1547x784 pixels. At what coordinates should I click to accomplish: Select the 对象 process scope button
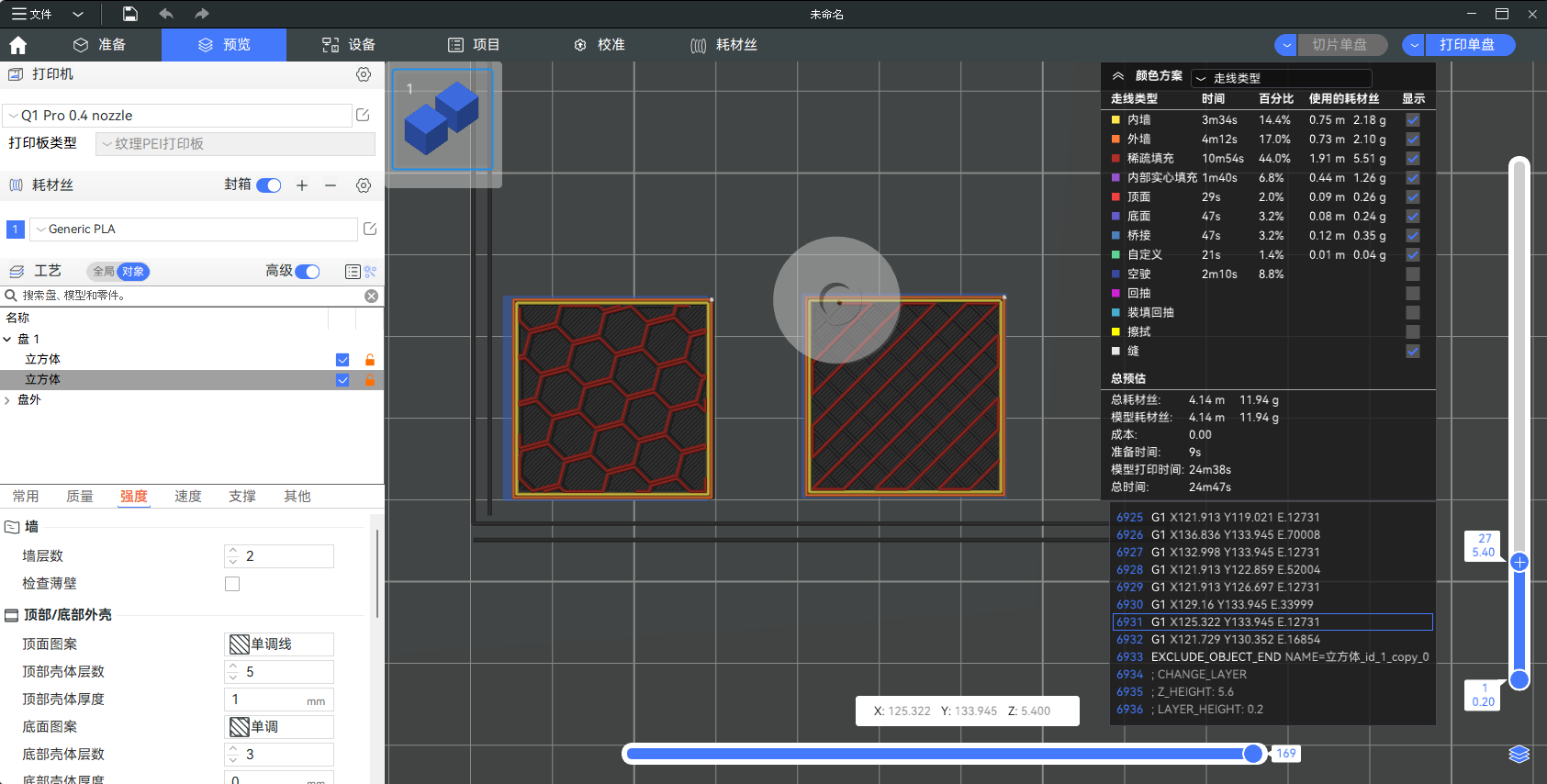133,272
